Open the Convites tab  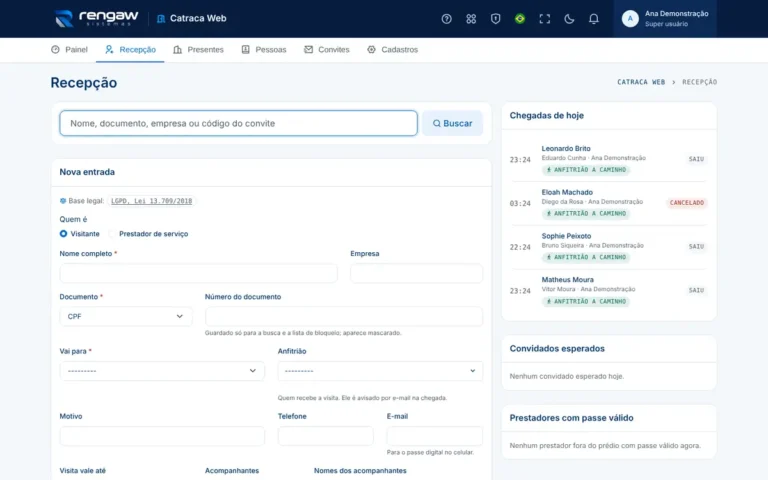327,49
